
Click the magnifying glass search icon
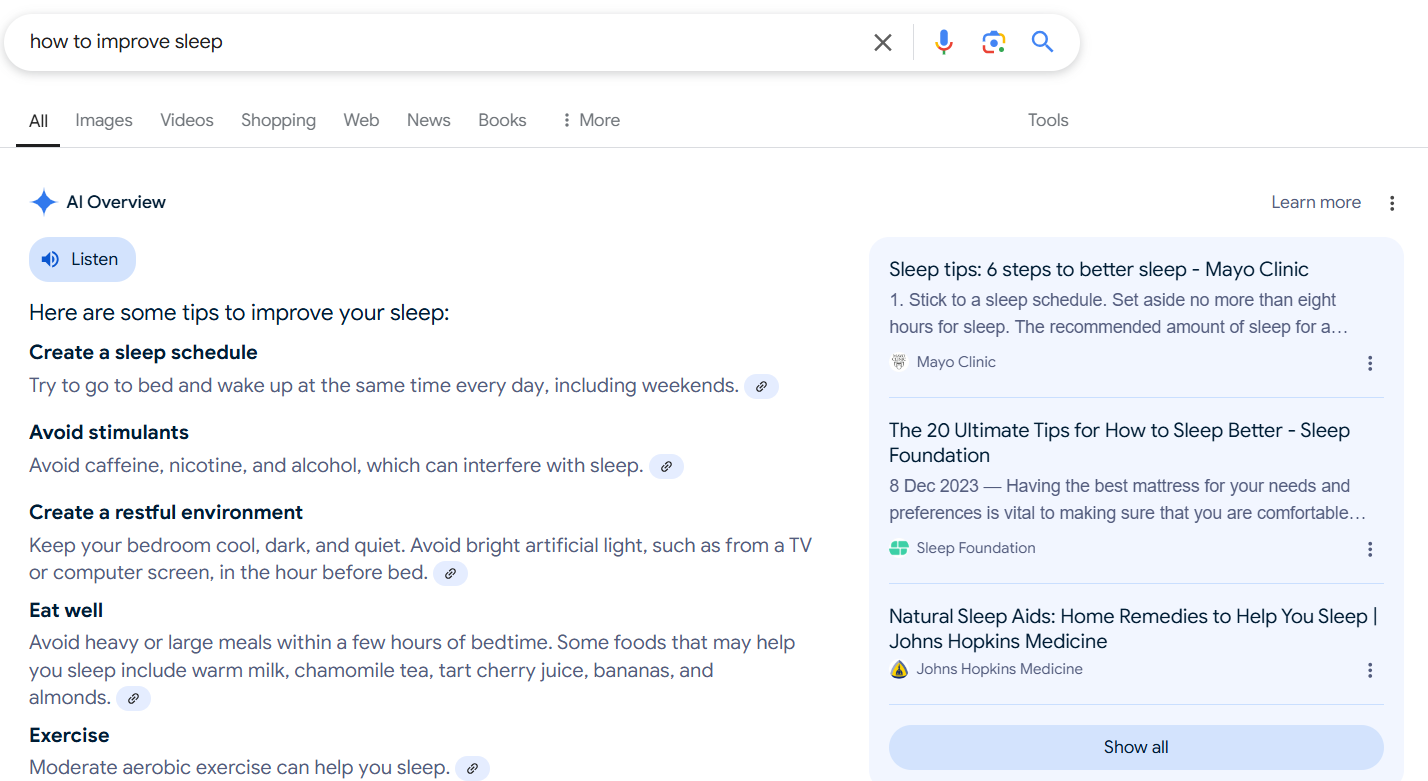pyautogui.click(x=1042, y=42)
